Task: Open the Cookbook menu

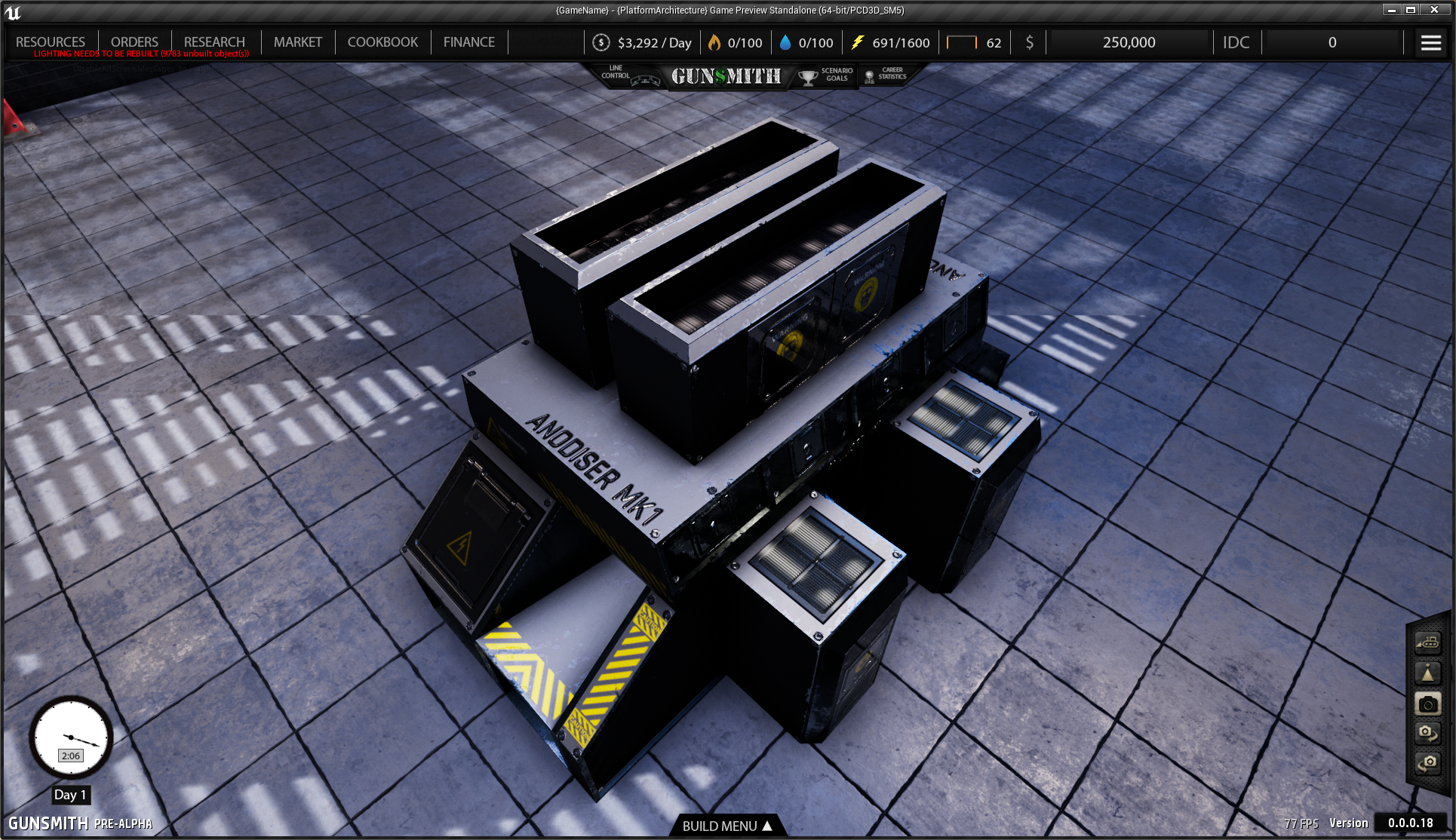Action: point(382,41)
